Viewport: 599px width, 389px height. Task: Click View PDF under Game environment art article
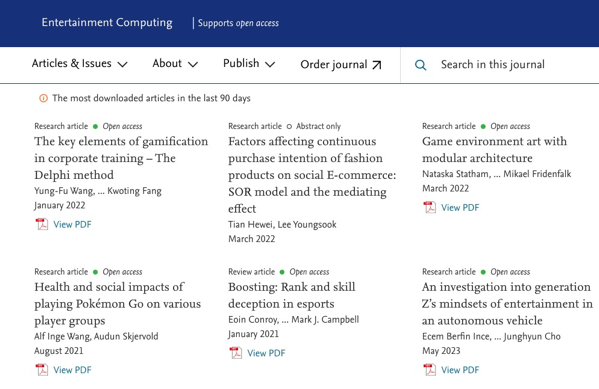[460, 207]
